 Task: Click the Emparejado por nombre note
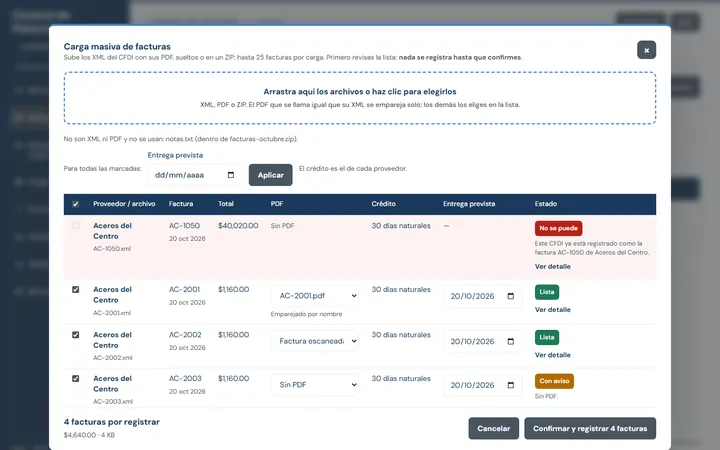306,314
